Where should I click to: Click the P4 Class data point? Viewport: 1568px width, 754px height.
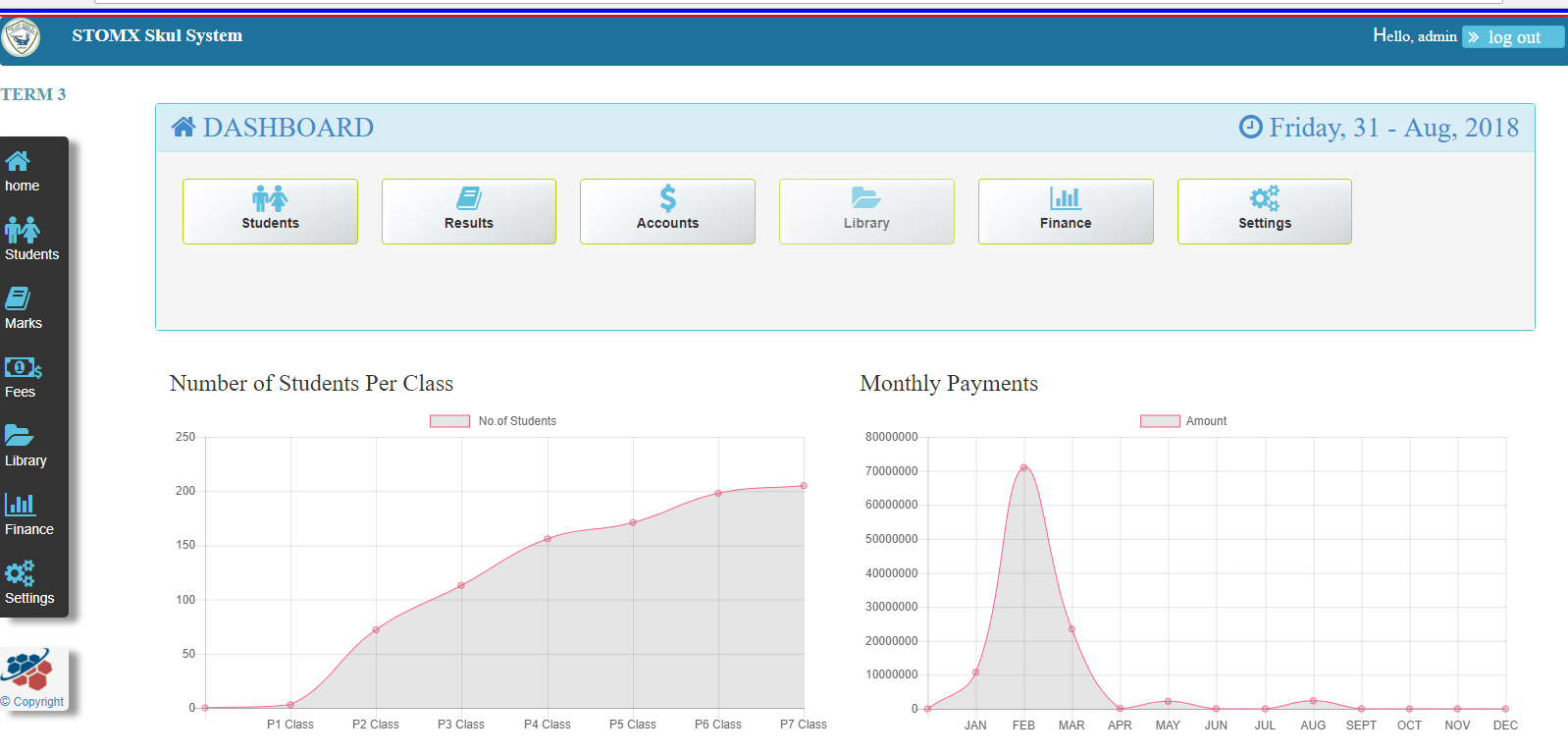pyautogui.click(x=548, y=539)
